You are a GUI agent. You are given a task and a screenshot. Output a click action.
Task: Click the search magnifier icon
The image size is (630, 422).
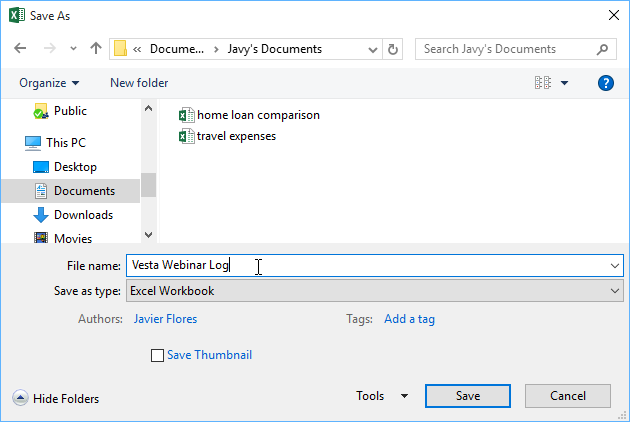603,49
